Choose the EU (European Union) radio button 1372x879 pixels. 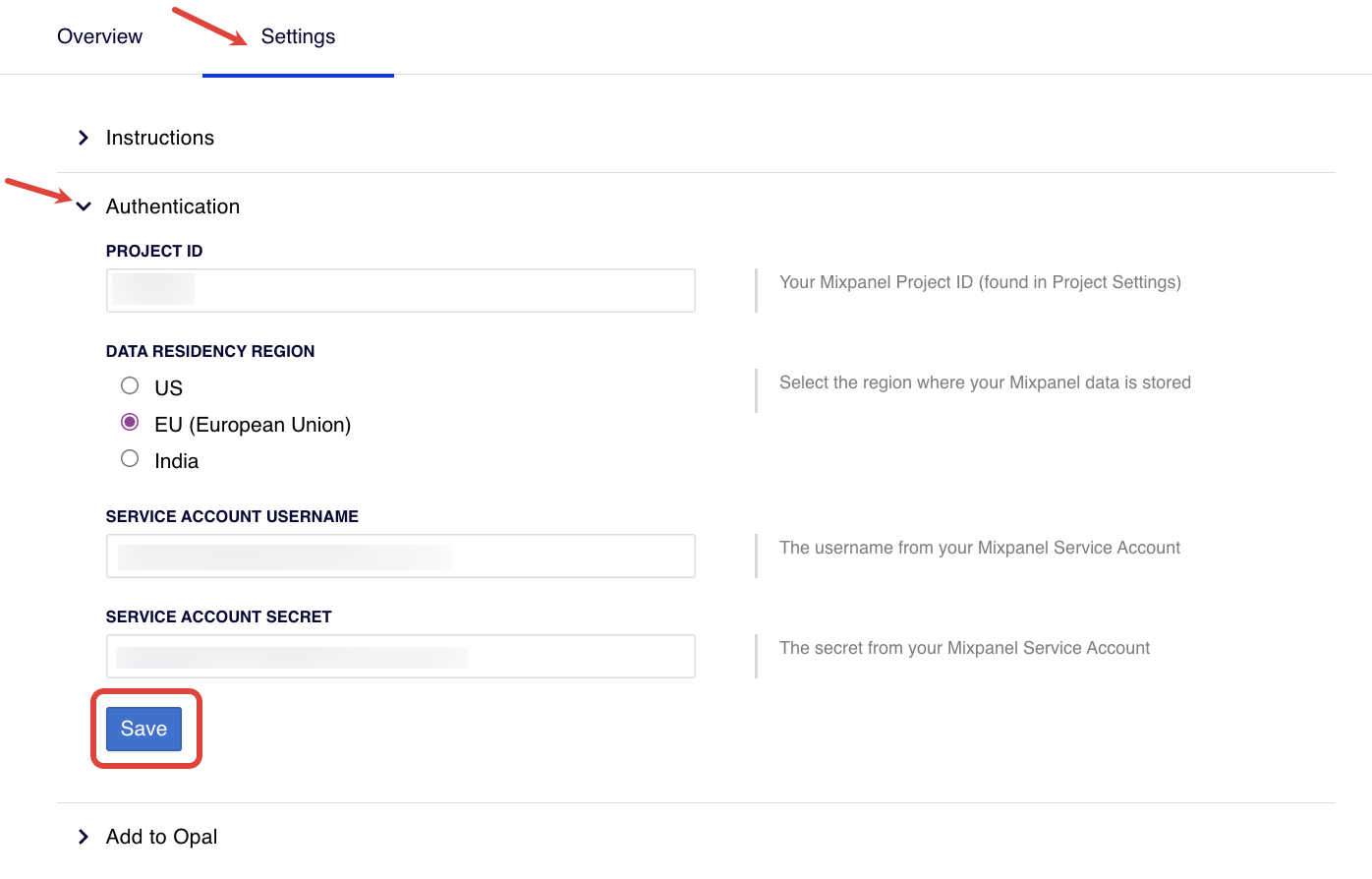coord(130,422)
